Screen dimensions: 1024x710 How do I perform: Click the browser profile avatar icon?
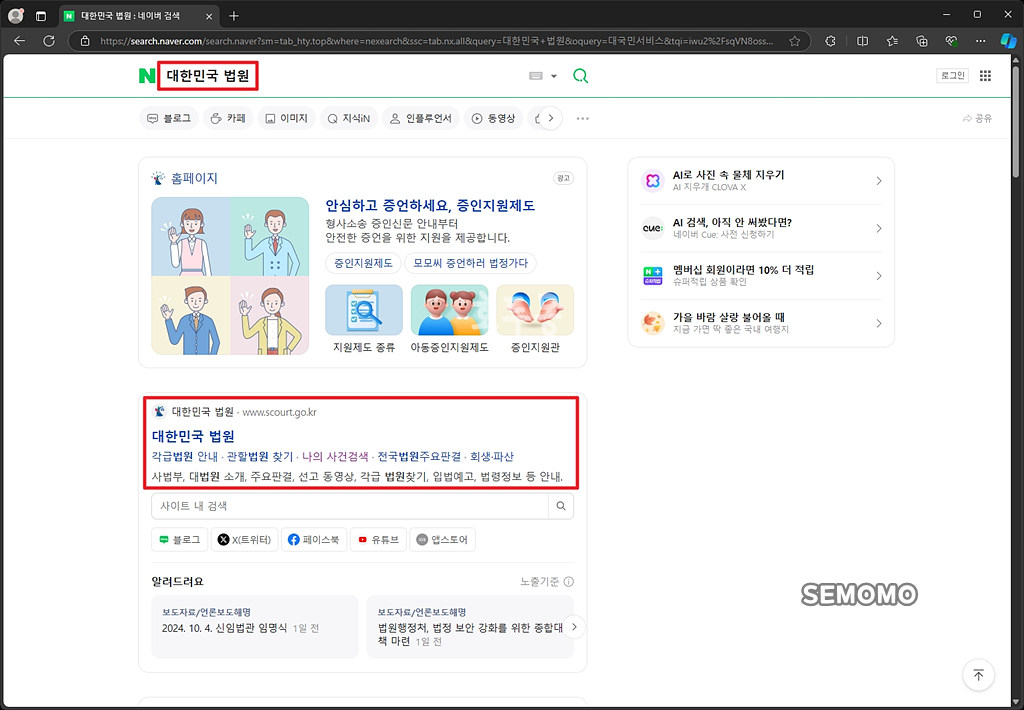click(16, 16)
